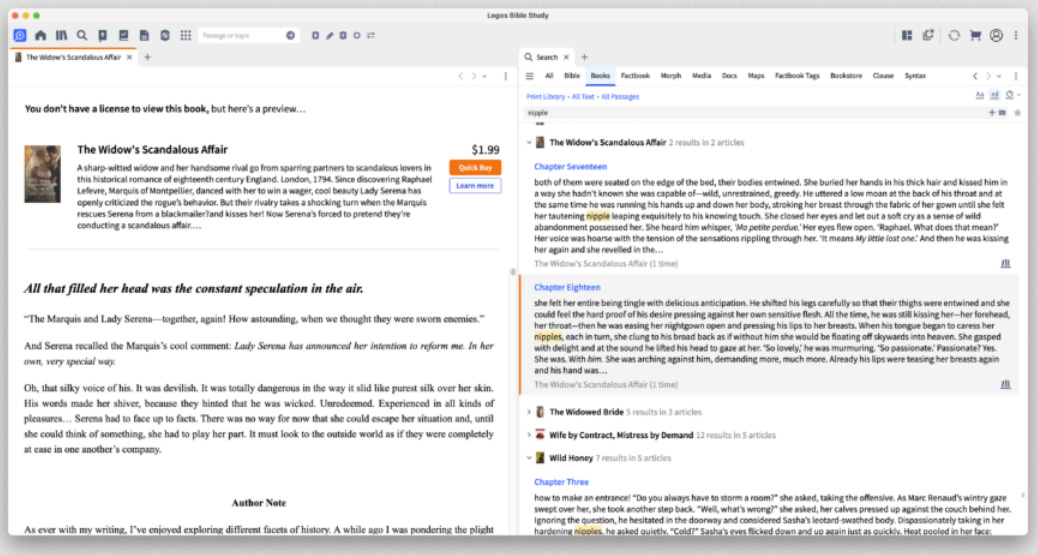Select the Maps search tab
This screenshot has height=555, width=1038.
pos(756,76)
